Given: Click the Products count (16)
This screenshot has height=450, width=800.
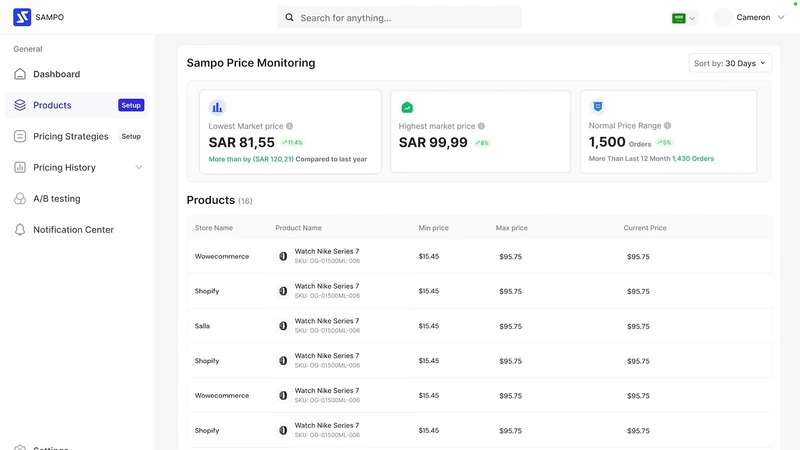Looking at the screenshot, I should pos(245,201).
